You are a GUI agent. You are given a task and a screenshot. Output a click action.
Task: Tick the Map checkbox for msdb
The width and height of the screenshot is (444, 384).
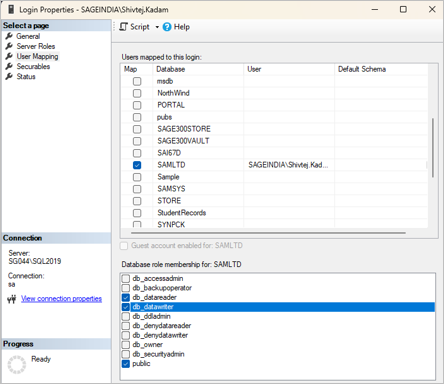click(x=137, y=81)
